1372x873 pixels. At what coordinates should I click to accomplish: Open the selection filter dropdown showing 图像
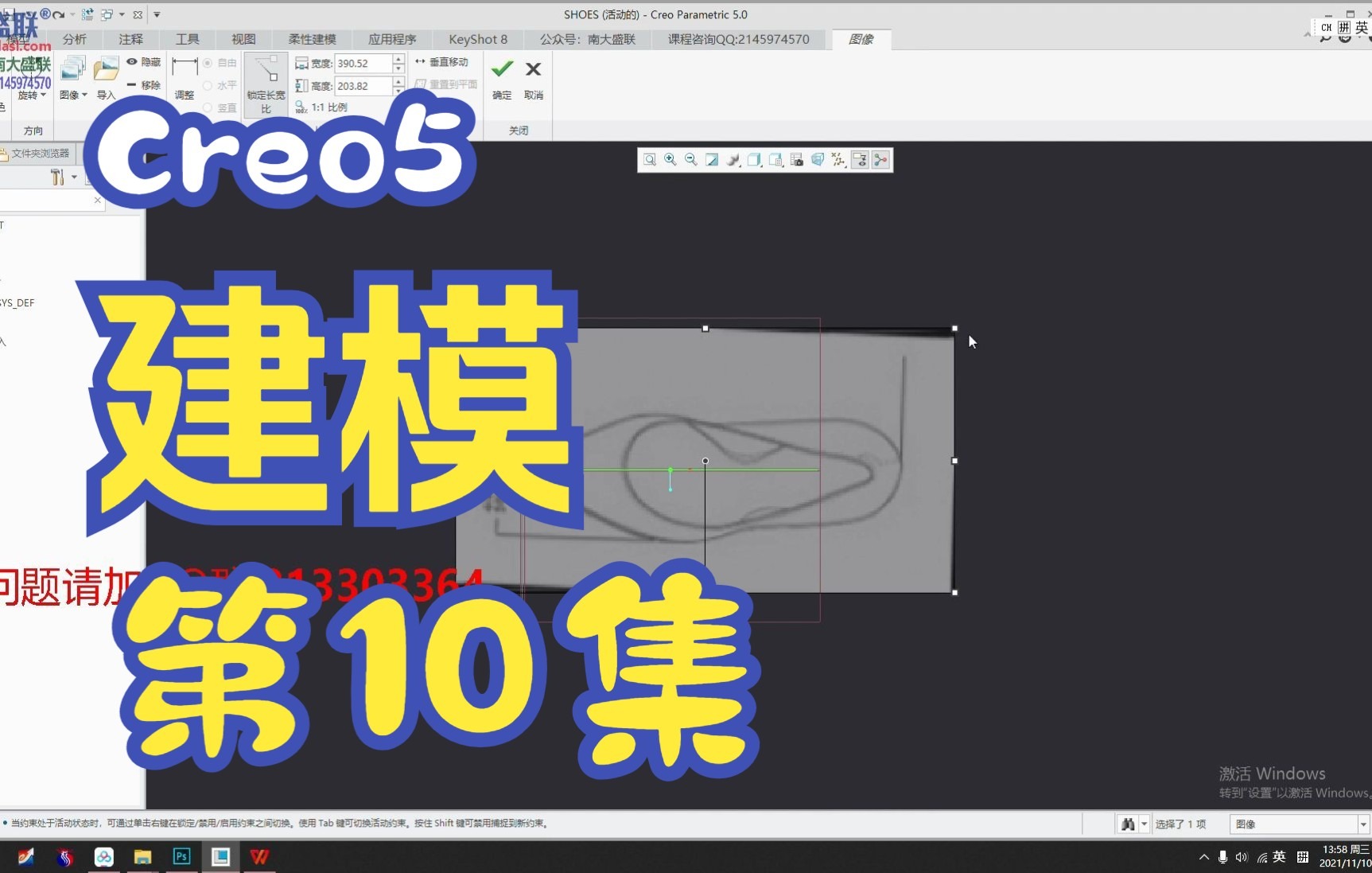(1362, 824)
